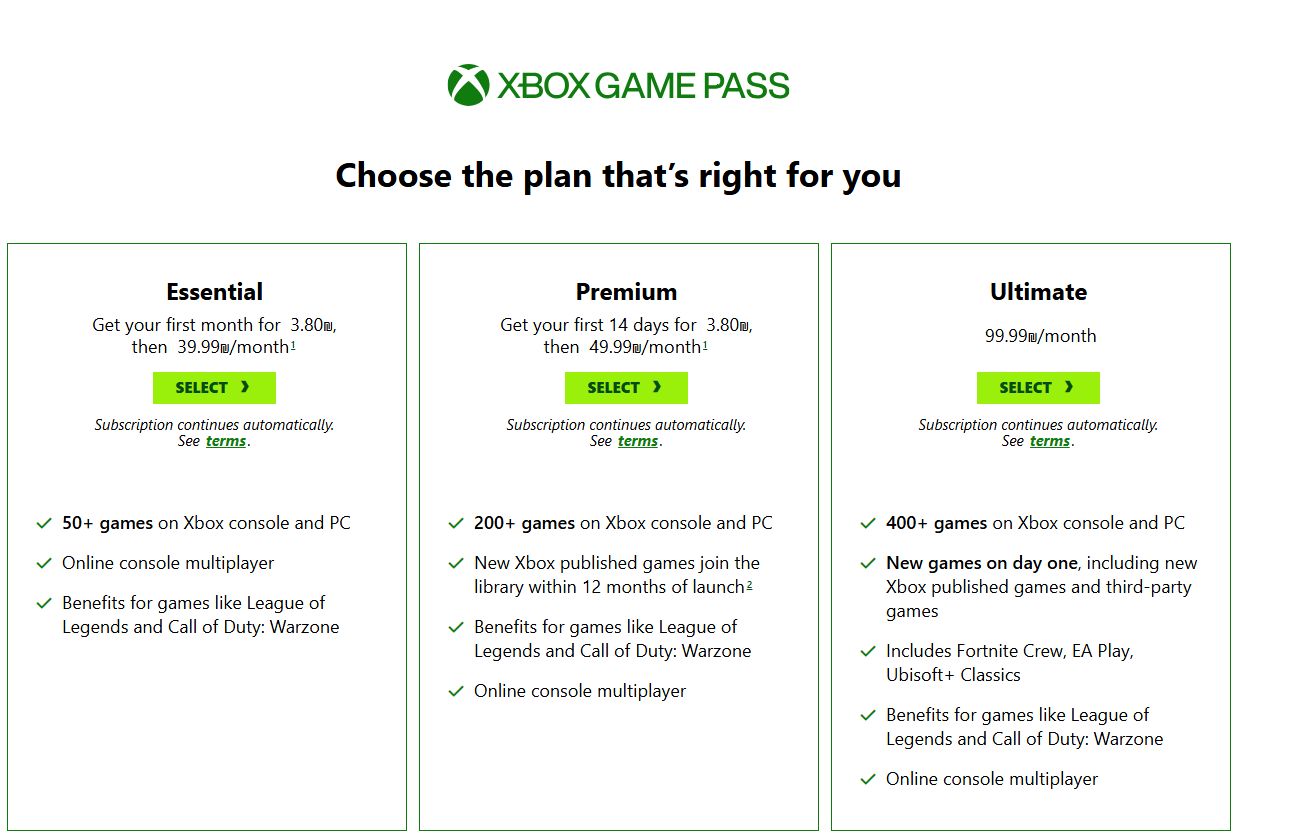The image size is (1293, 833).
Task: Click checkmark icon beside '50+ games'
Action: click(x=44, y=523)
